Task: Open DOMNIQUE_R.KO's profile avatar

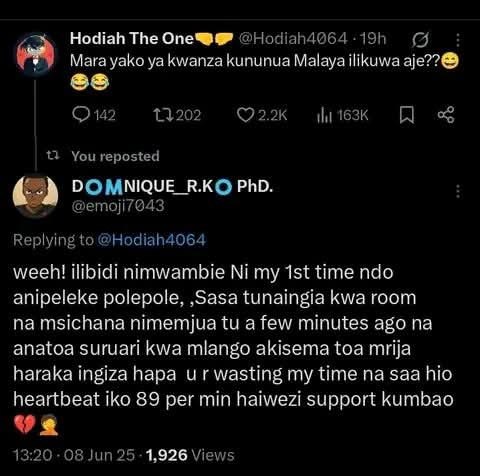Action: click(35, 196)
